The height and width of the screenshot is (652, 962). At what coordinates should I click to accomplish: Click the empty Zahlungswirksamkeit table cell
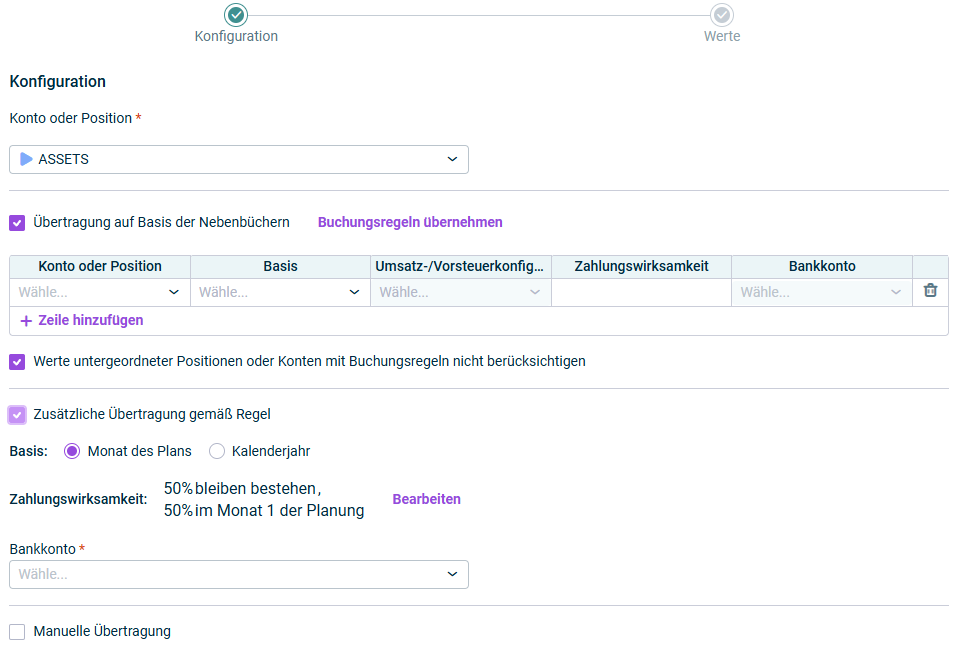(641, 292)
